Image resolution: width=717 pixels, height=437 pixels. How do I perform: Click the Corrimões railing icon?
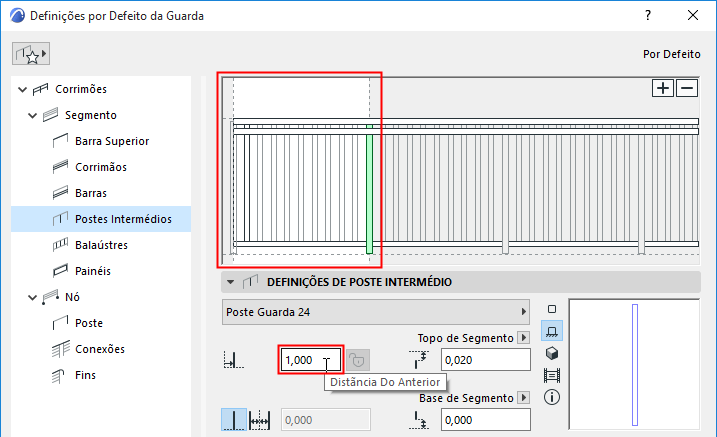pyautogui.click(x=40, y=89)
